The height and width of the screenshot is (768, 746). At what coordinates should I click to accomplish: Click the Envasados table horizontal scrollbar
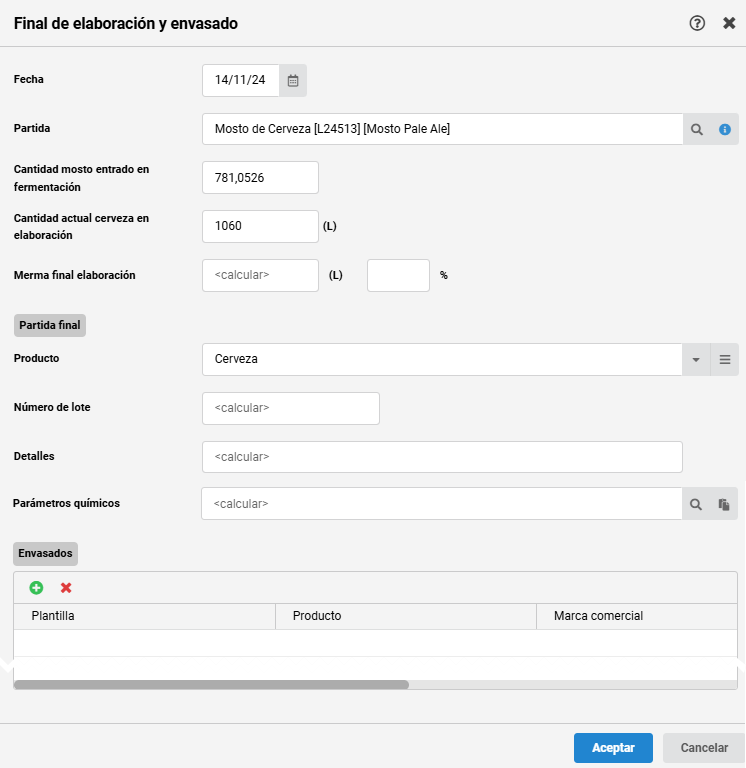[x=211, y=685]
